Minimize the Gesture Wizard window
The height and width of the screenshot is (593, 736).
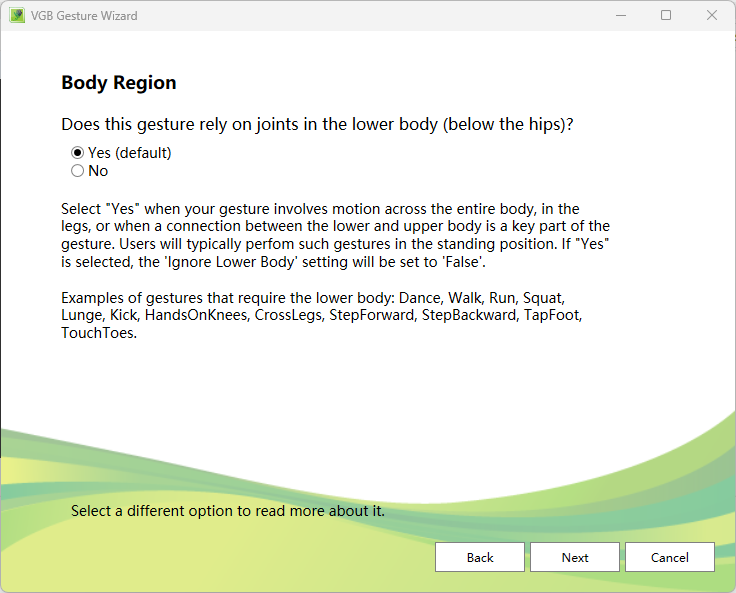620,16
